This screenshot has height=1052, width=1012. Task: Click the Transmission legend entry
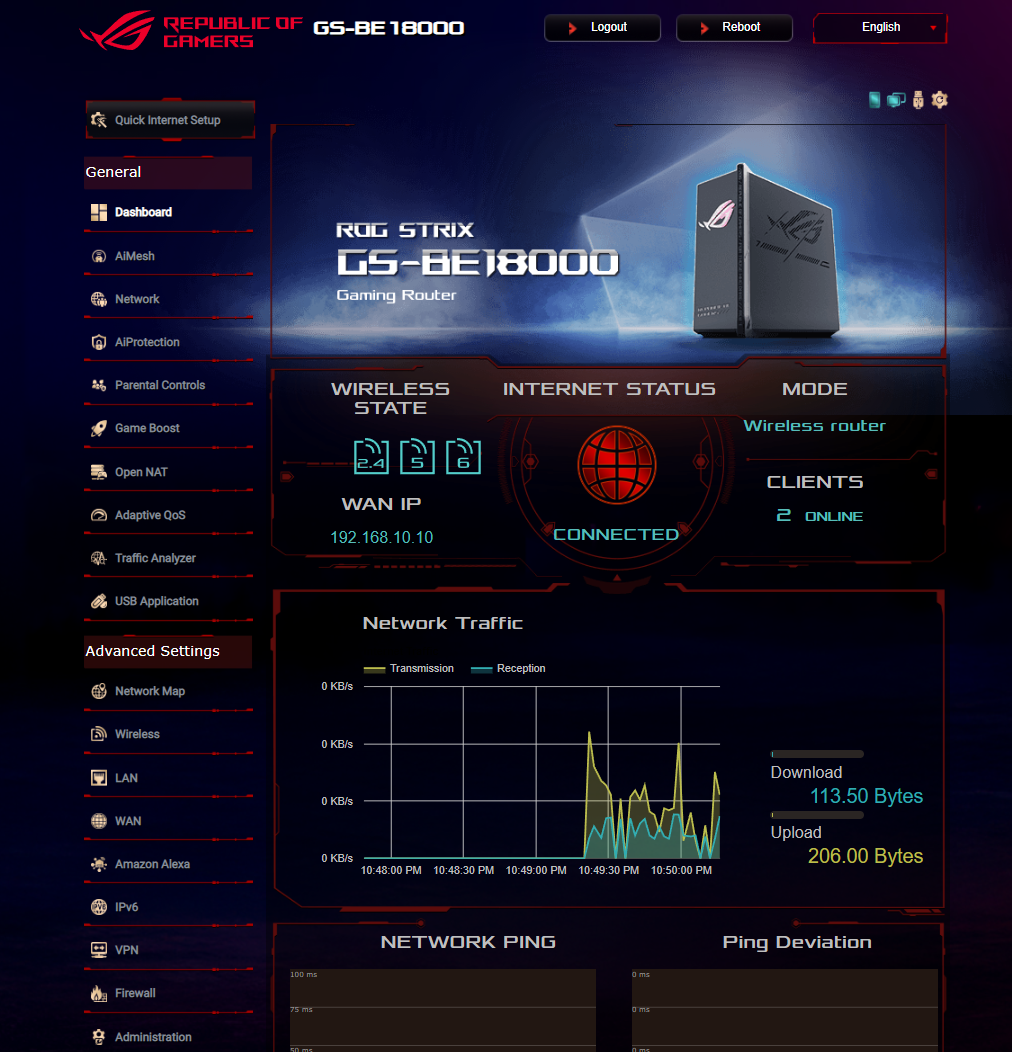[409, 668]
